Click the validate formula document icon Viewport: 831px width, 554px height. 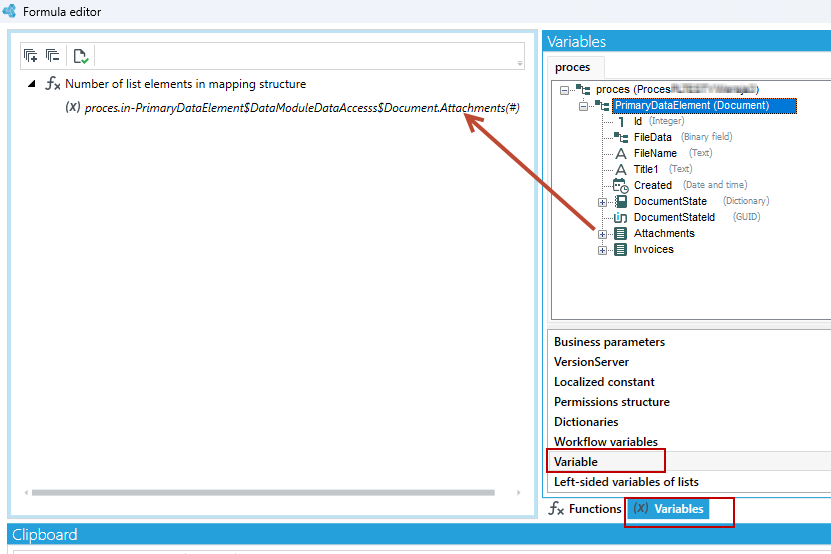pyautogui.click(x=81, y=56)
